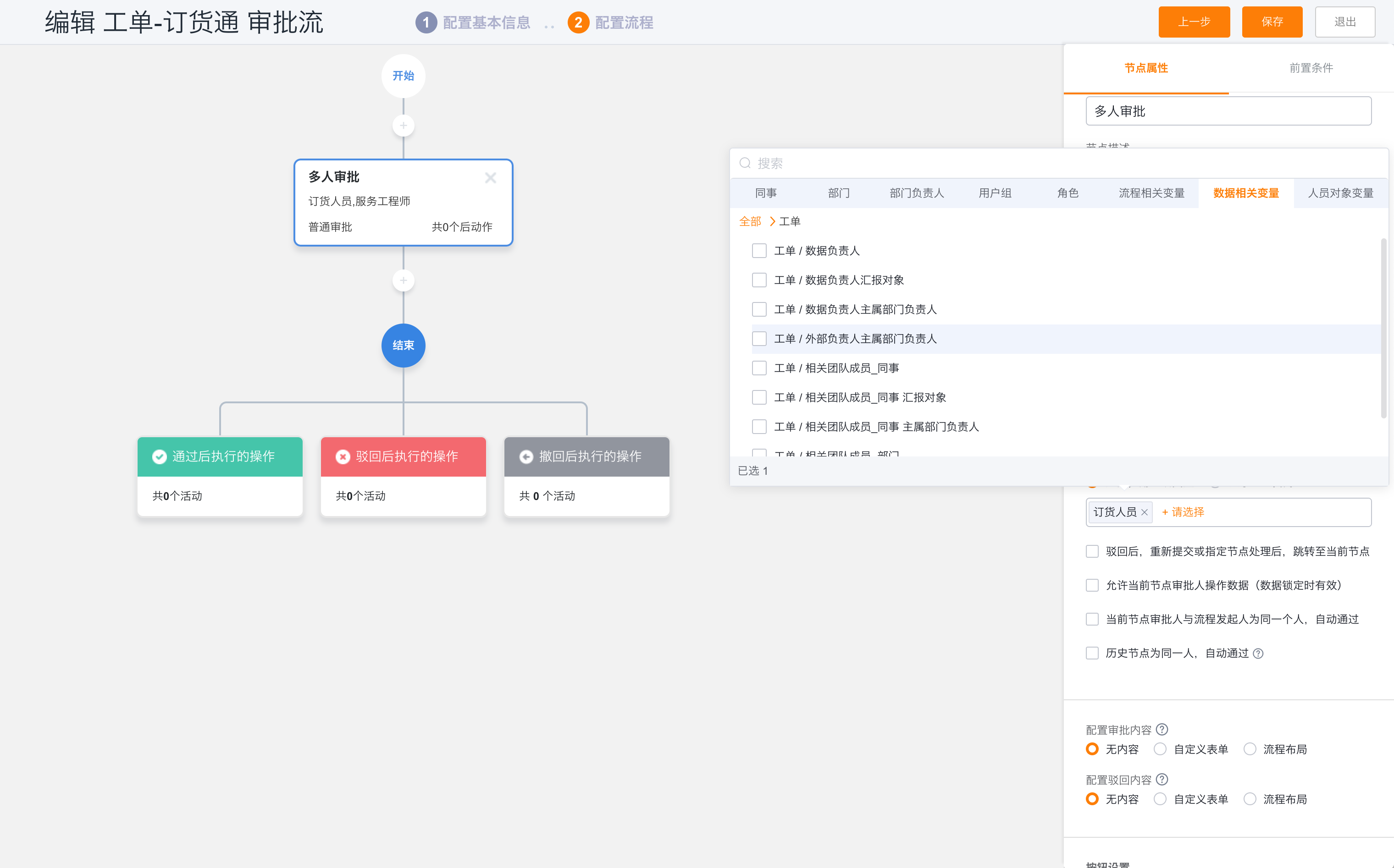Viewport: 1394px width, 868px height.
Task: Enable 历史节点为同一人，自动通过 checkbox
Action: 1092,654
